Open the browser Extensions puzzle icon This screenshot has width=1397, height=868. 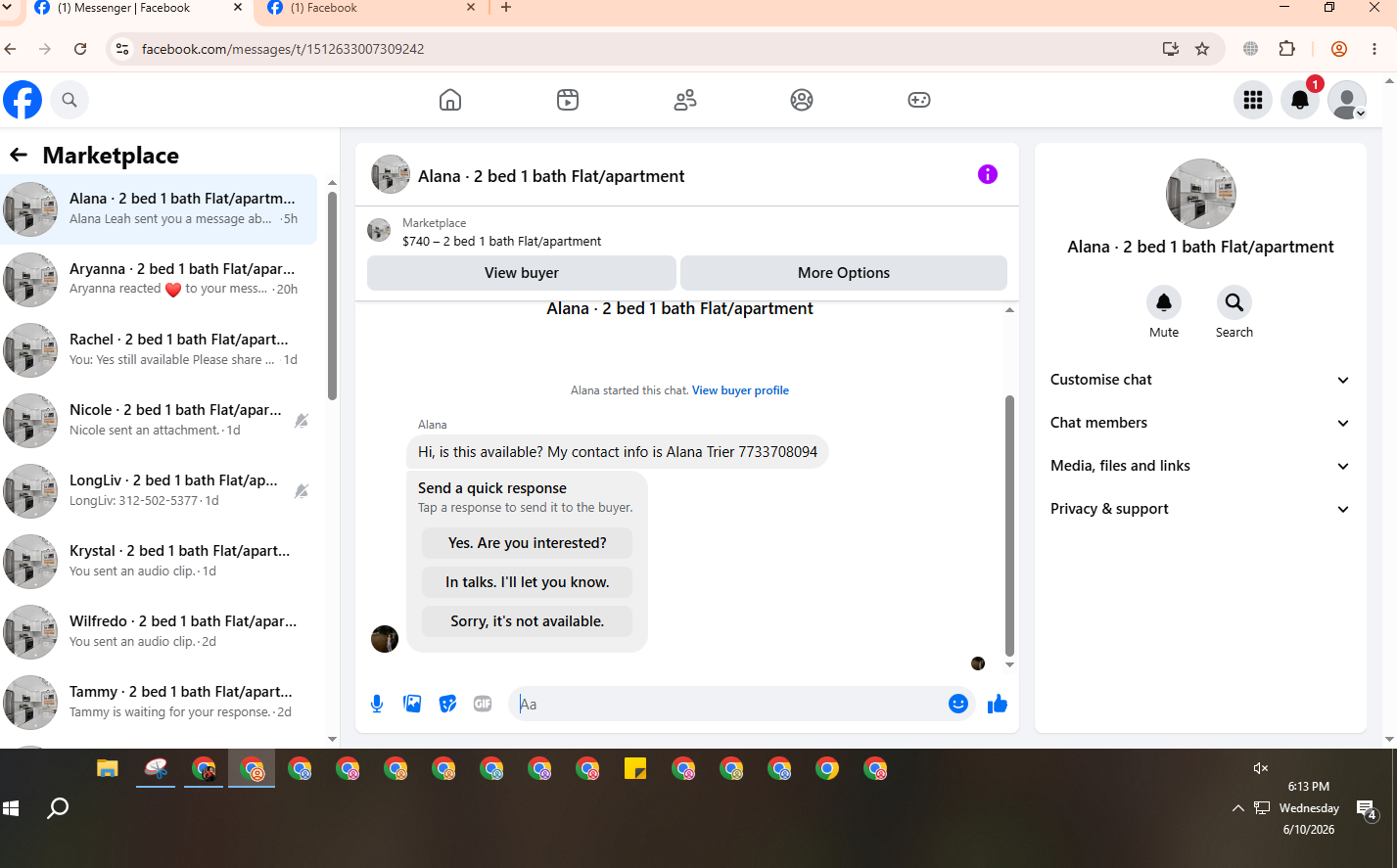(x=1287, y=49)
